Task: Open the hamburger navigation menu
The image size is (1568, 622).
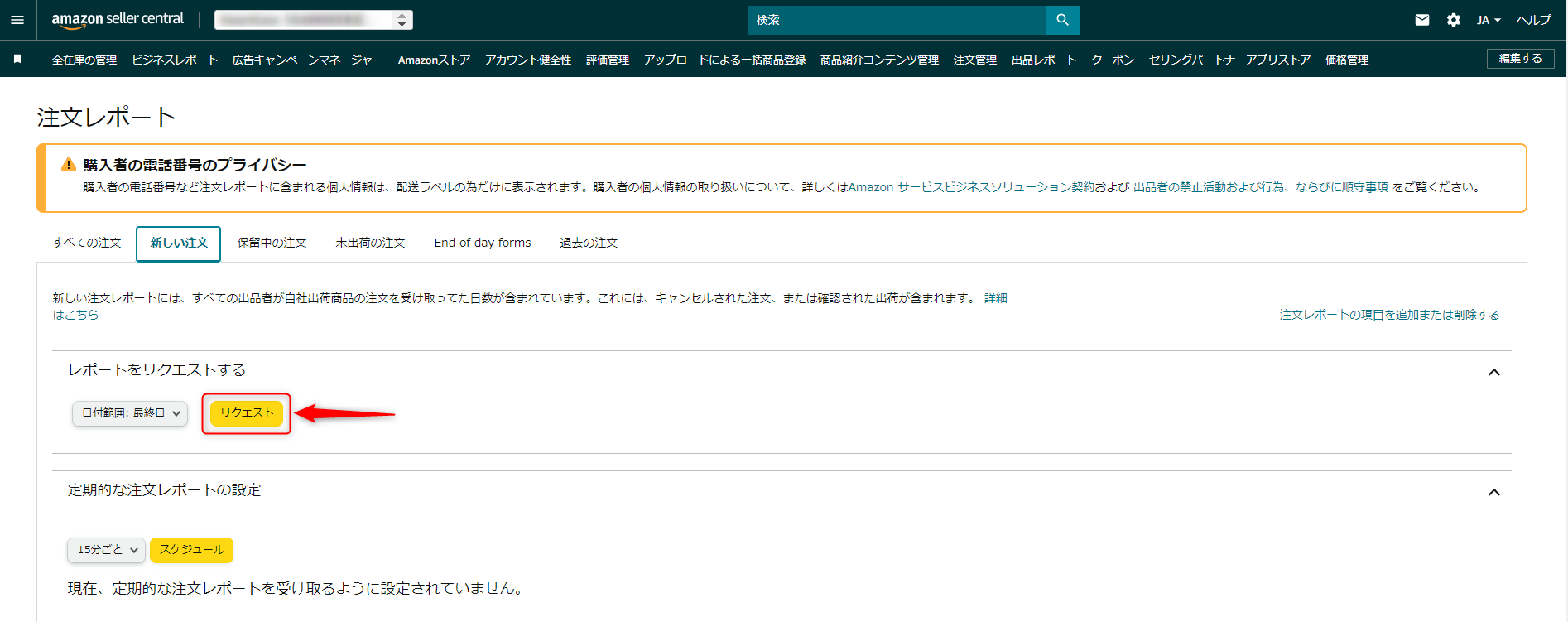Action: [x=17, y=20]
